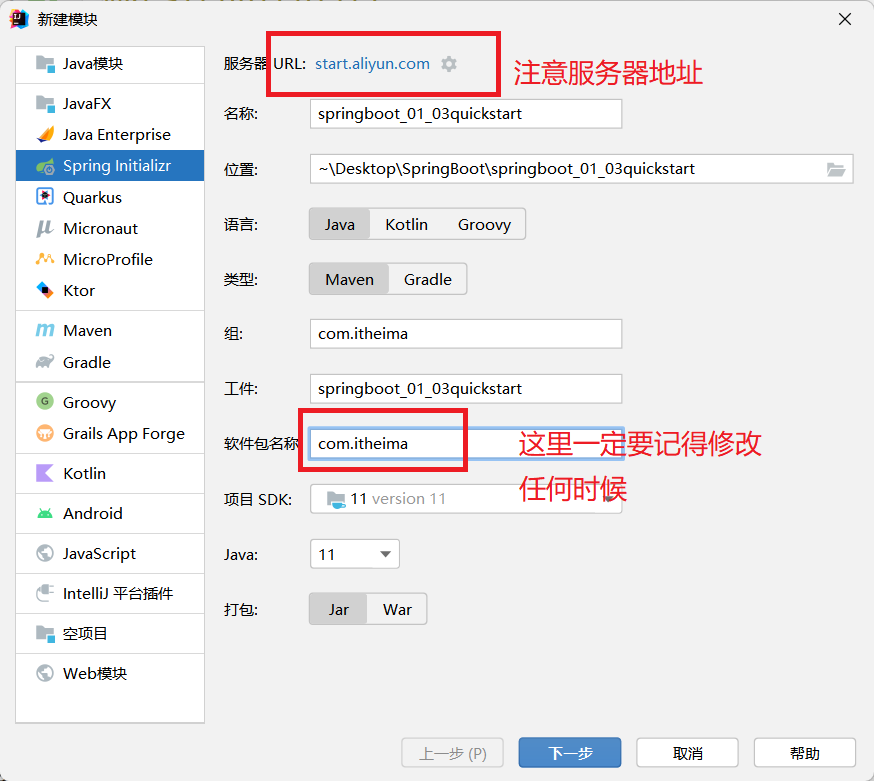The height and width of the screenshot is (781, 874).
Task: Click 帮助 button
Action: tap(805, 753)
